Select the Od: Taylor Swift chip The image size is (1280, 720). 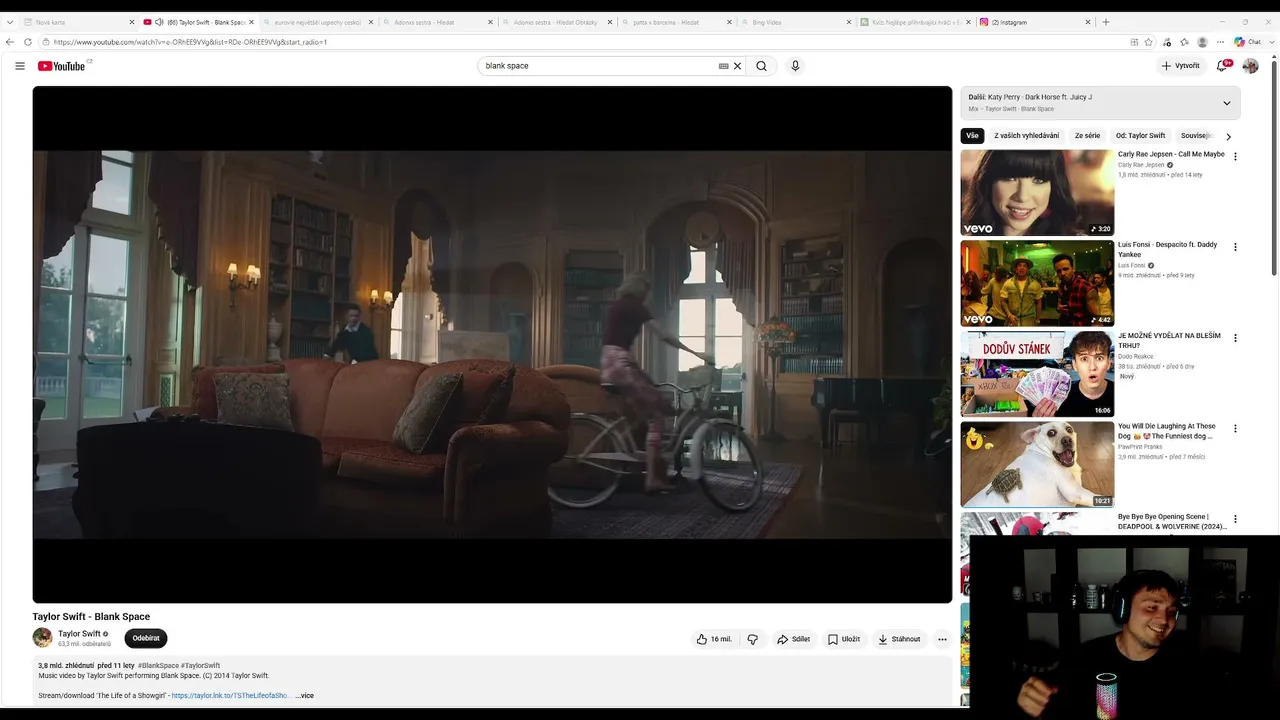click(x=1140, y=136)
